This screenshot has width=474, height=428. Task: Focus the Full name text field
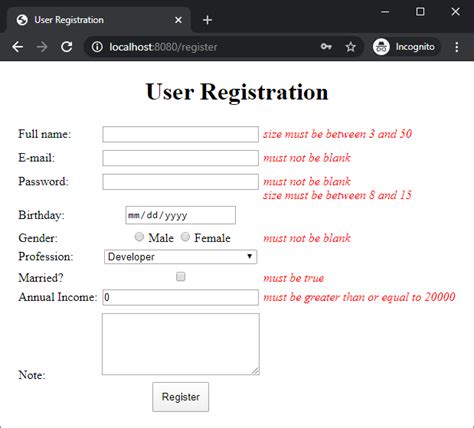180,134
